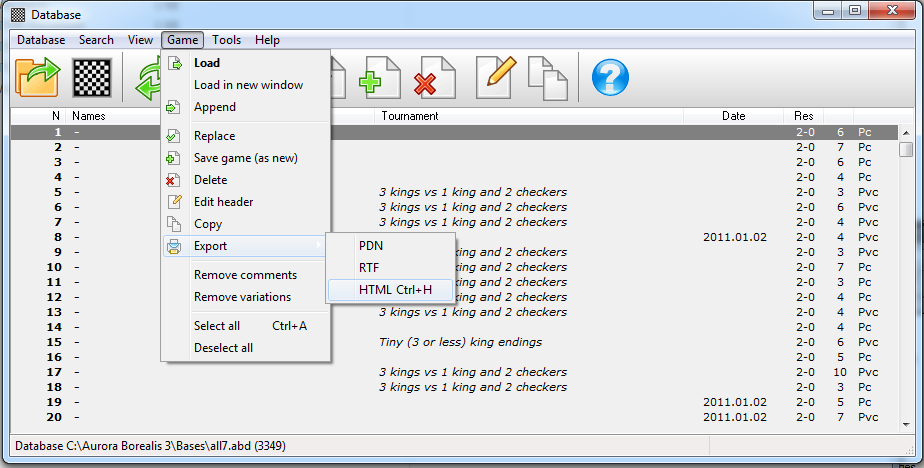Open the View menu

[x=140, y=40]
